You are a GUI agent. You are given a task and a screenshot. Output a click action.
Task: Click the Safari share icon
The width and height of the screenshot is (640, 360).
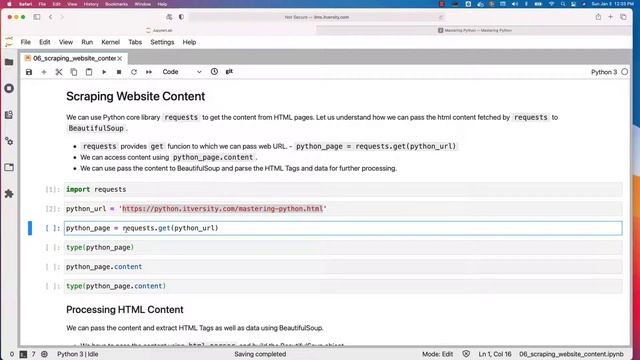pos(598,17)
